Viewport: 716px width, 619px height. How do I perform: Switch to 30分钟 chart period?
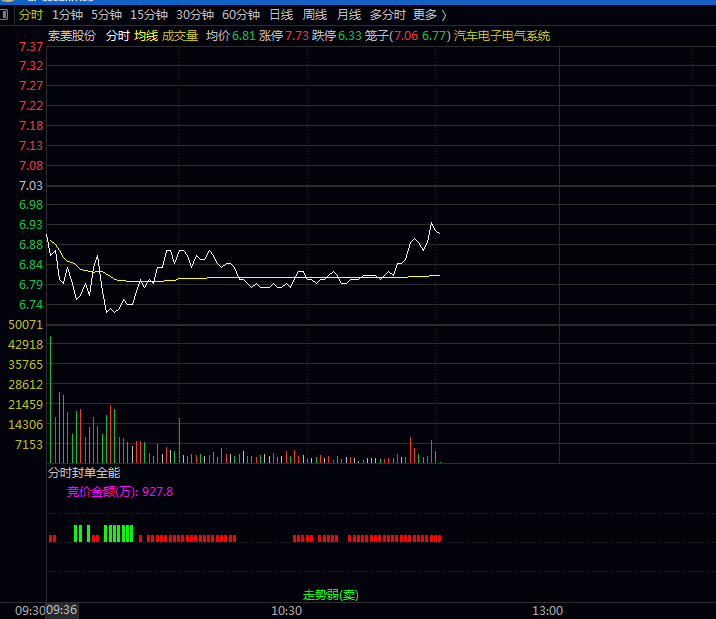[195, 15]
